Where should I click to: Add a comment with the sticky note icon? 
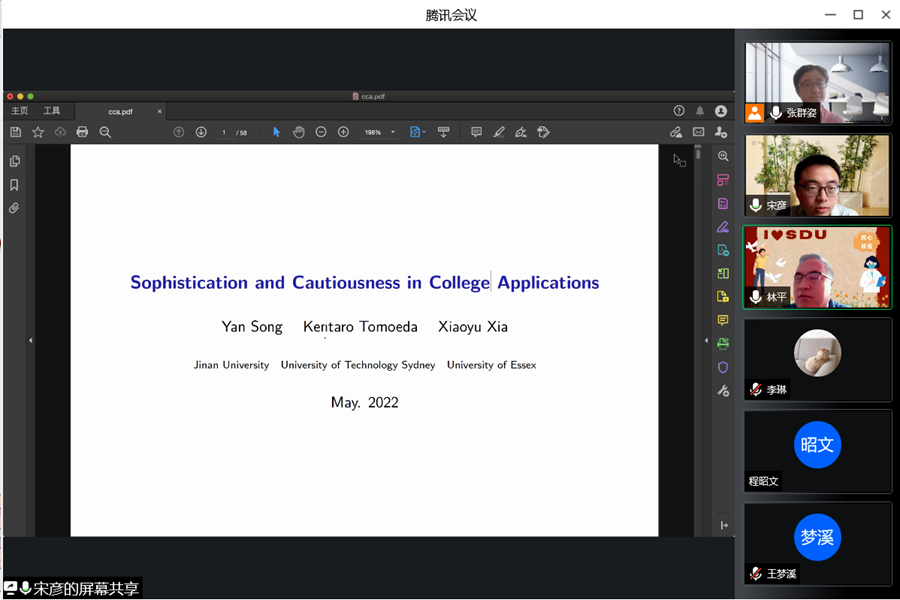click(x=476, y=132)
